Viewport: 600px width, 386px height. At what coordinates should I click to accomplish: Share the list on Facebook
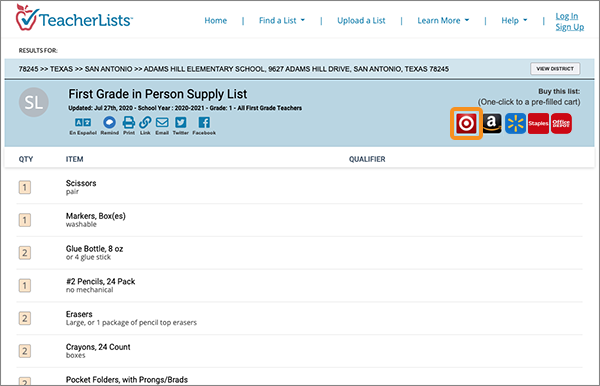[204, 125]
